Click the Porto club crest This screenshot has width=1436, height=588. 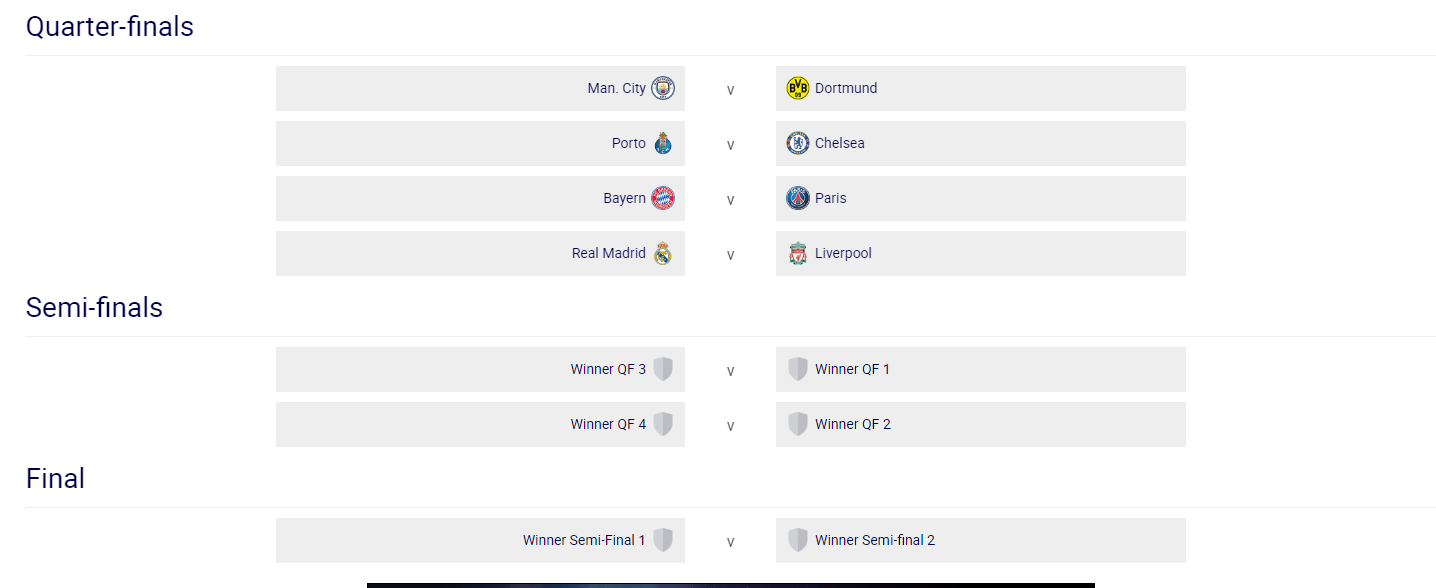point(663,143)
